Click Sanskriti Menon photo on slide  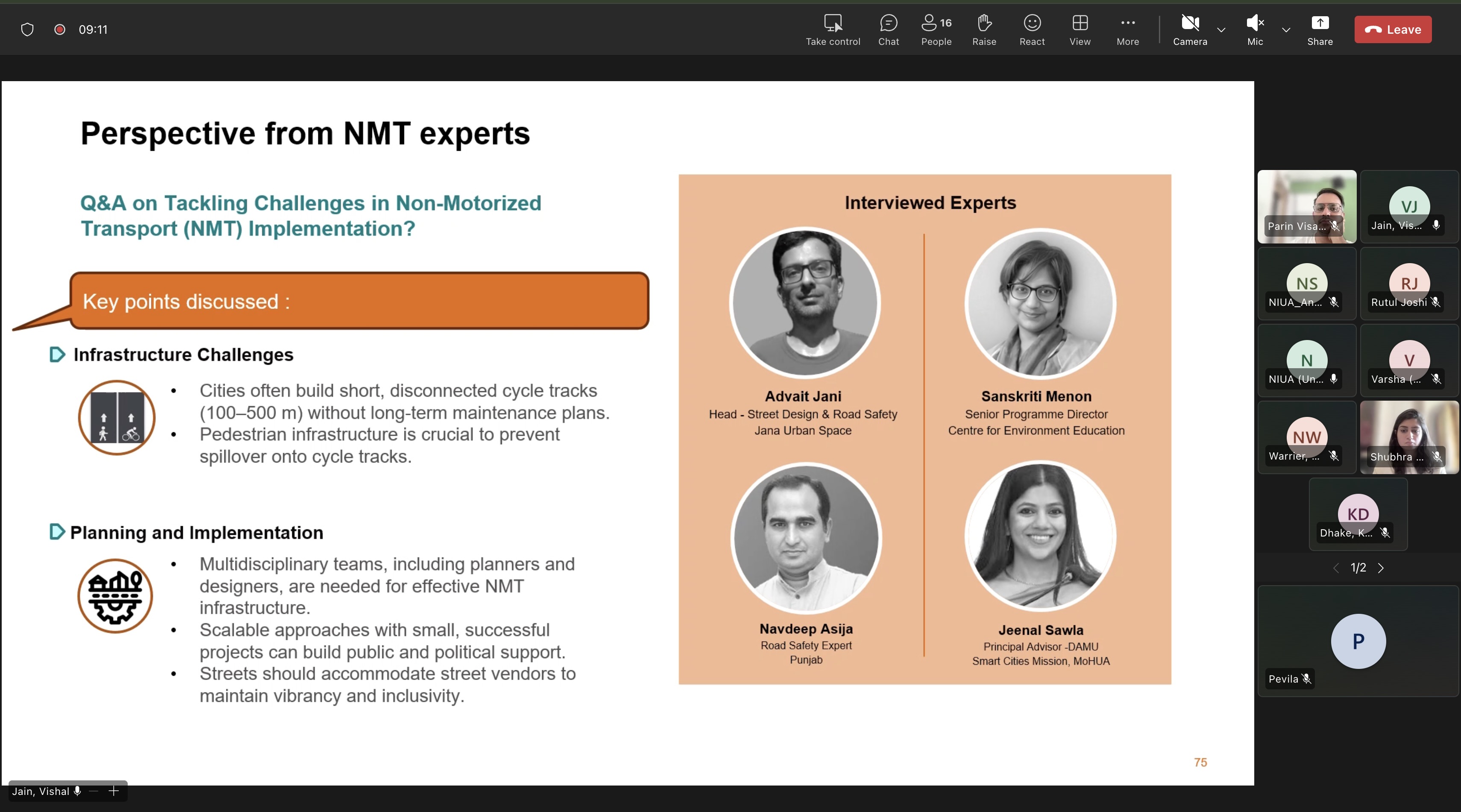[x=1040, y=303]
